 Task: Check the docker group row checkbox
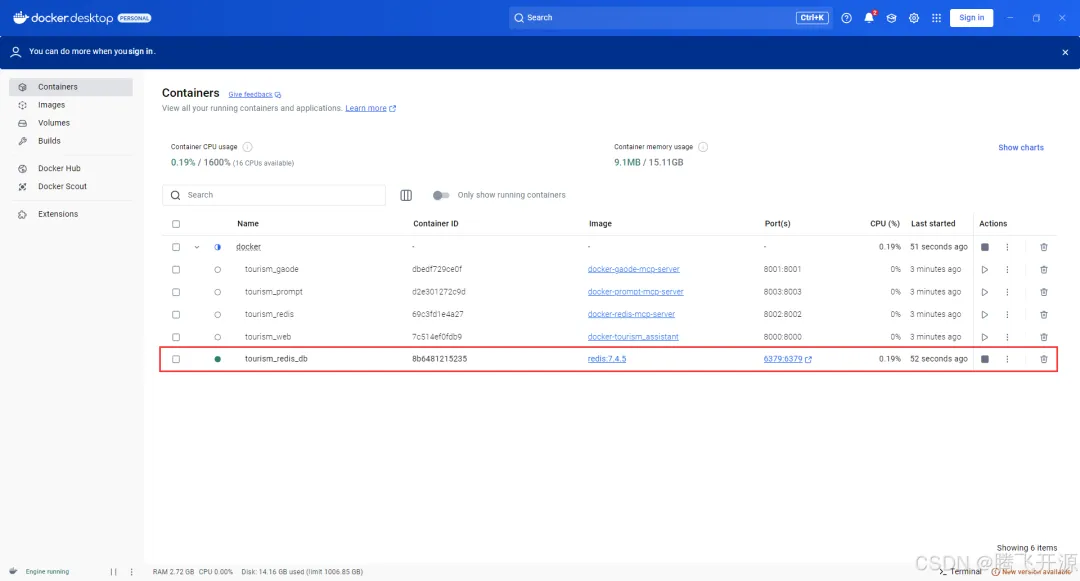point(176,247)
